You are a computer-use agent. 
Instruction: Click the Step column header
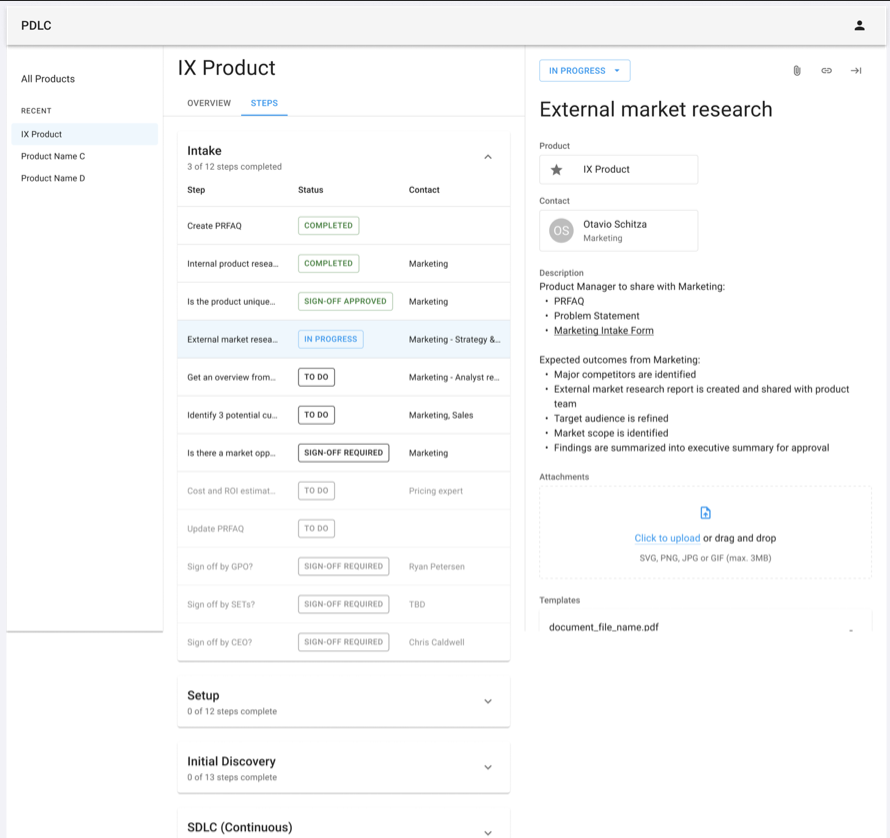196,190
